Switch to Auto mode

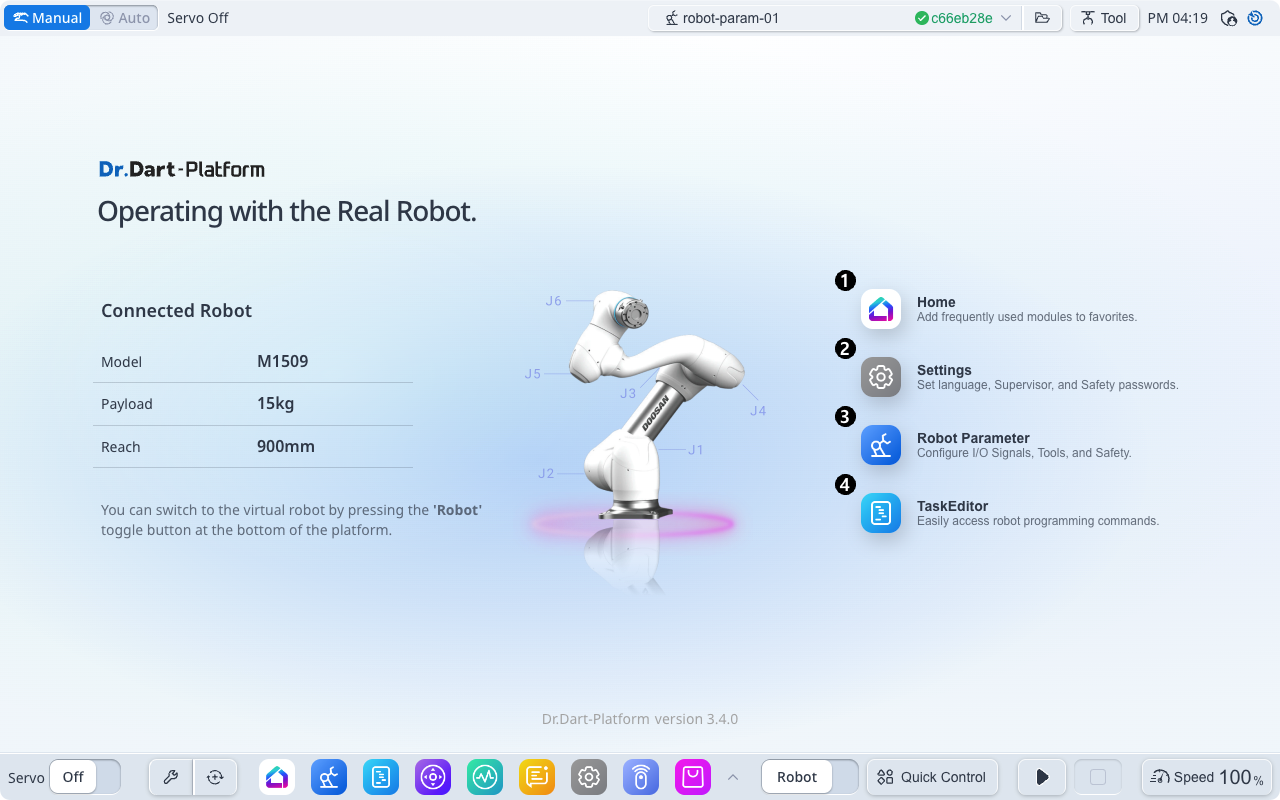[125, 18]
